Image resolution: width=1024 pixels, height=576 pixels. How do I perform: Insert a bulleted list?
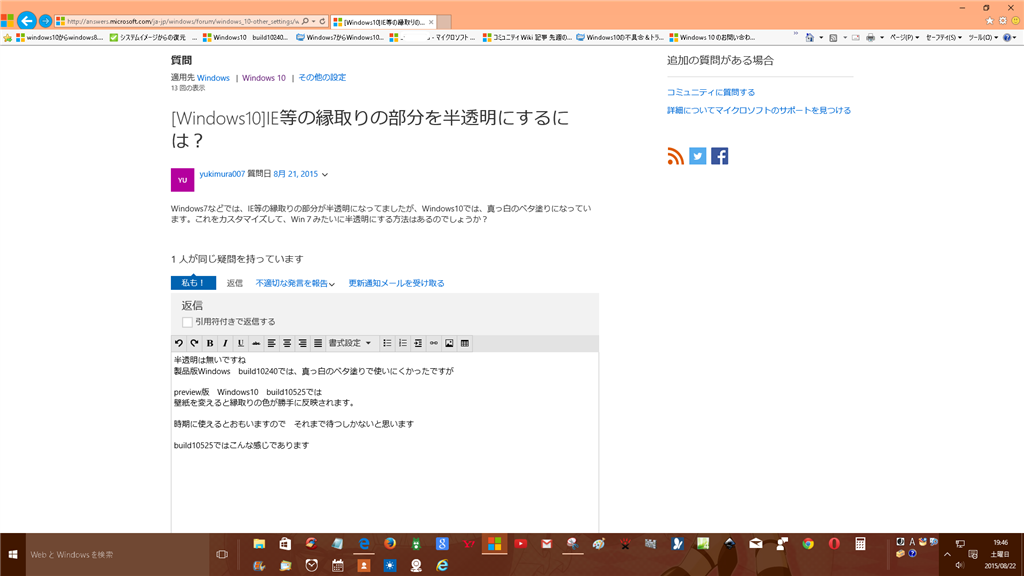[x=387, y=344]
